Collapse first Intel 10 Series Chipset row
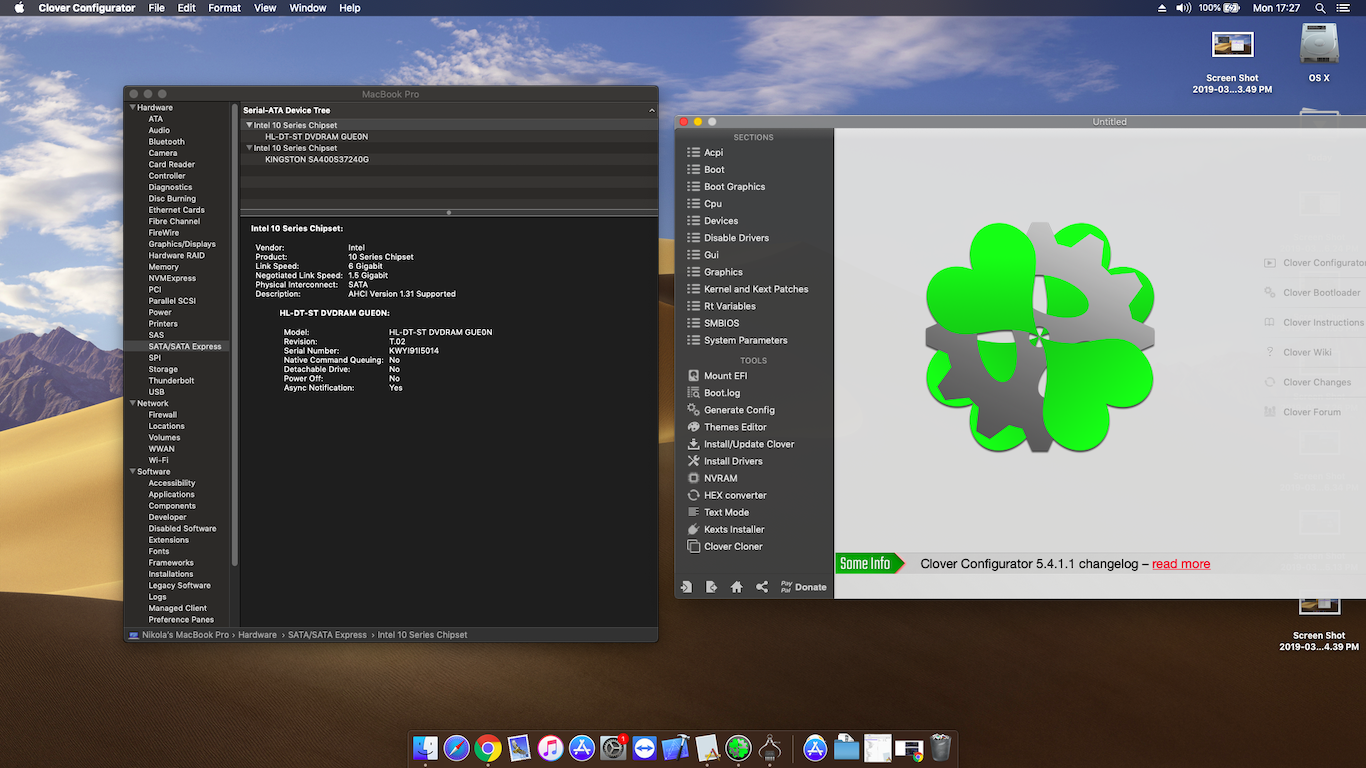 [x=249, y=126]
